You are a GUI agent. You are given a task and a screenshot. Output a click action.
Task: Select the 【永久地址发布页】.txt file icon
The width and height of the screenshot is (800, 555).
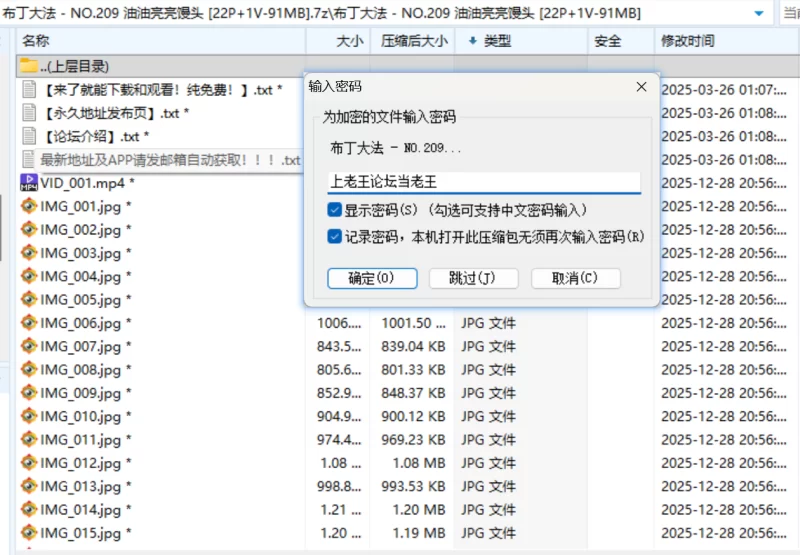pyautogui.click(x=29, y=113)
